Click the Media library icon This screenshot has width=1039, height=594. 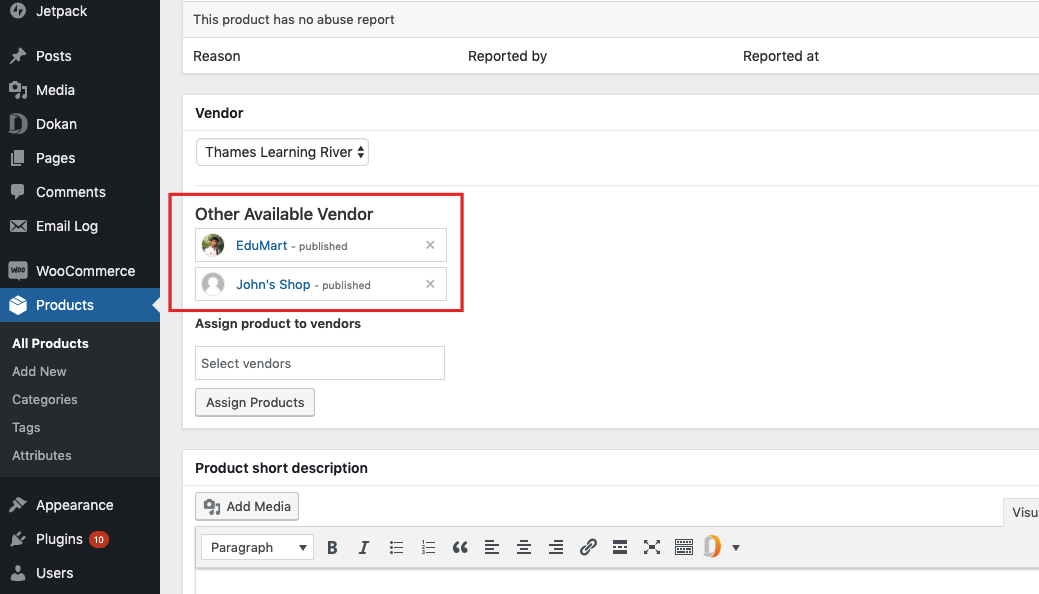[x=18, y=89]
